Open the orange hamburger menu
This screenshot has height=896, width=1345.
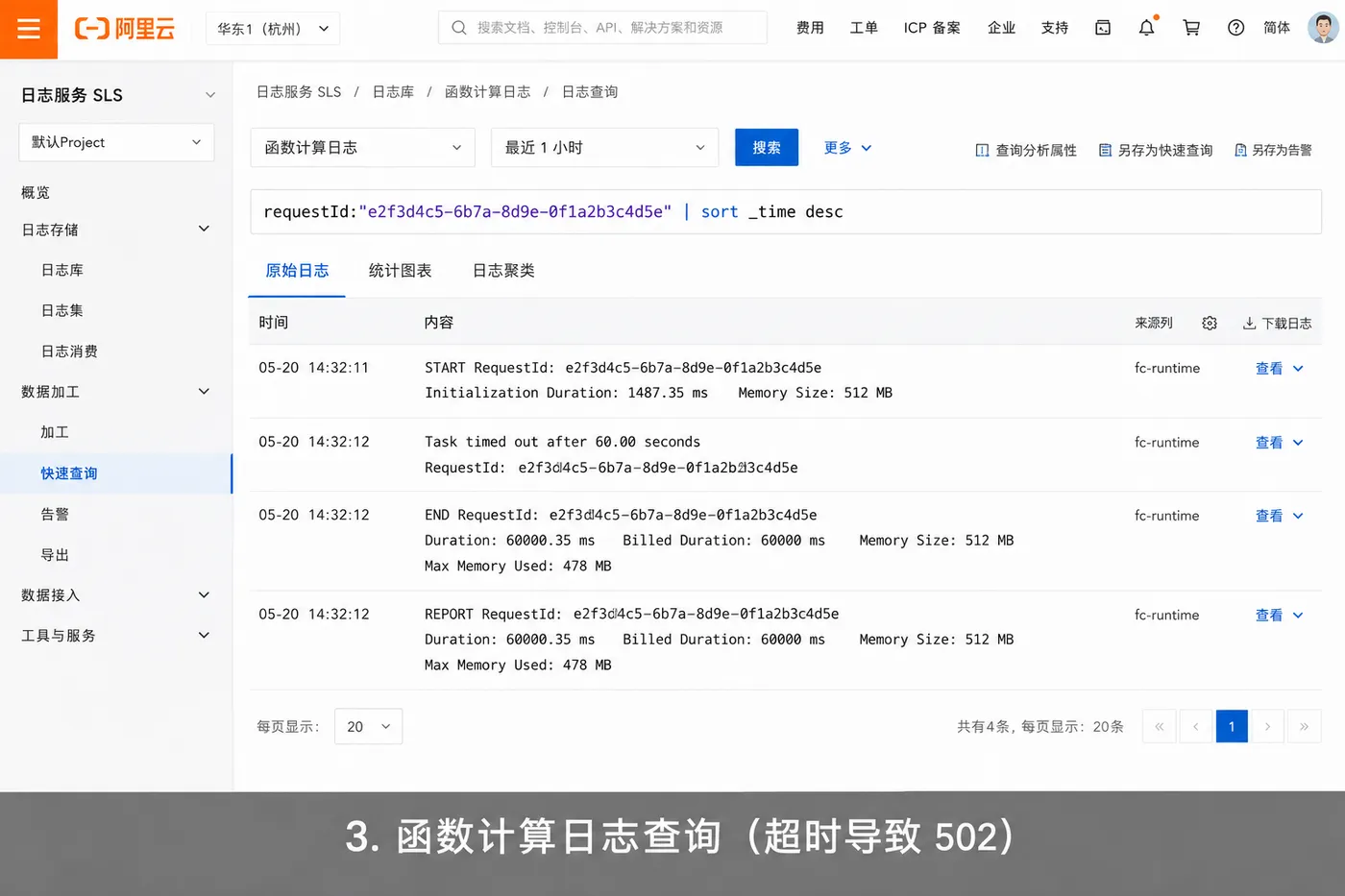[29, 29]
